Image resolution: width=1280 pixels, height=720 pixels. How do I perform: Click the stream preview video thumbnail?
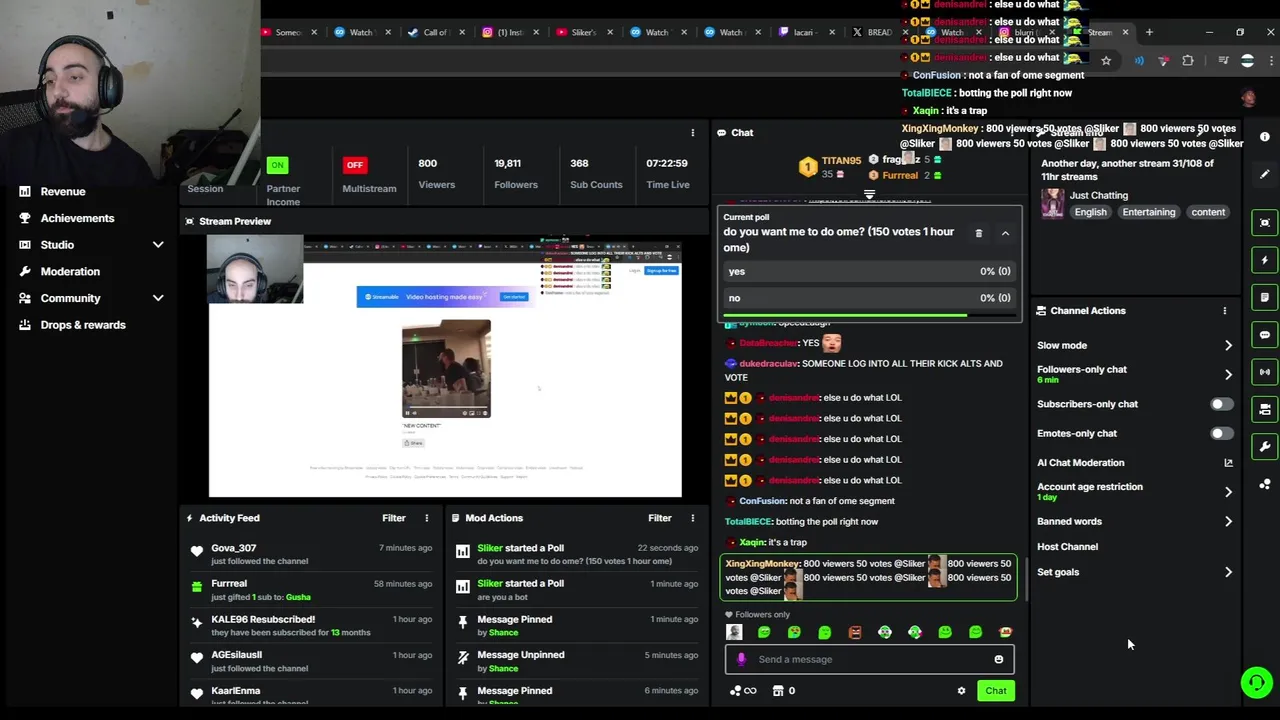coord(445,367)
